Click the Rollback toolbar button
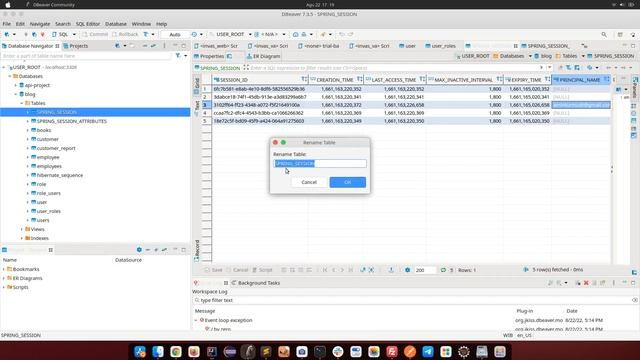The image size is (640, 360). (x=125, y=34)
